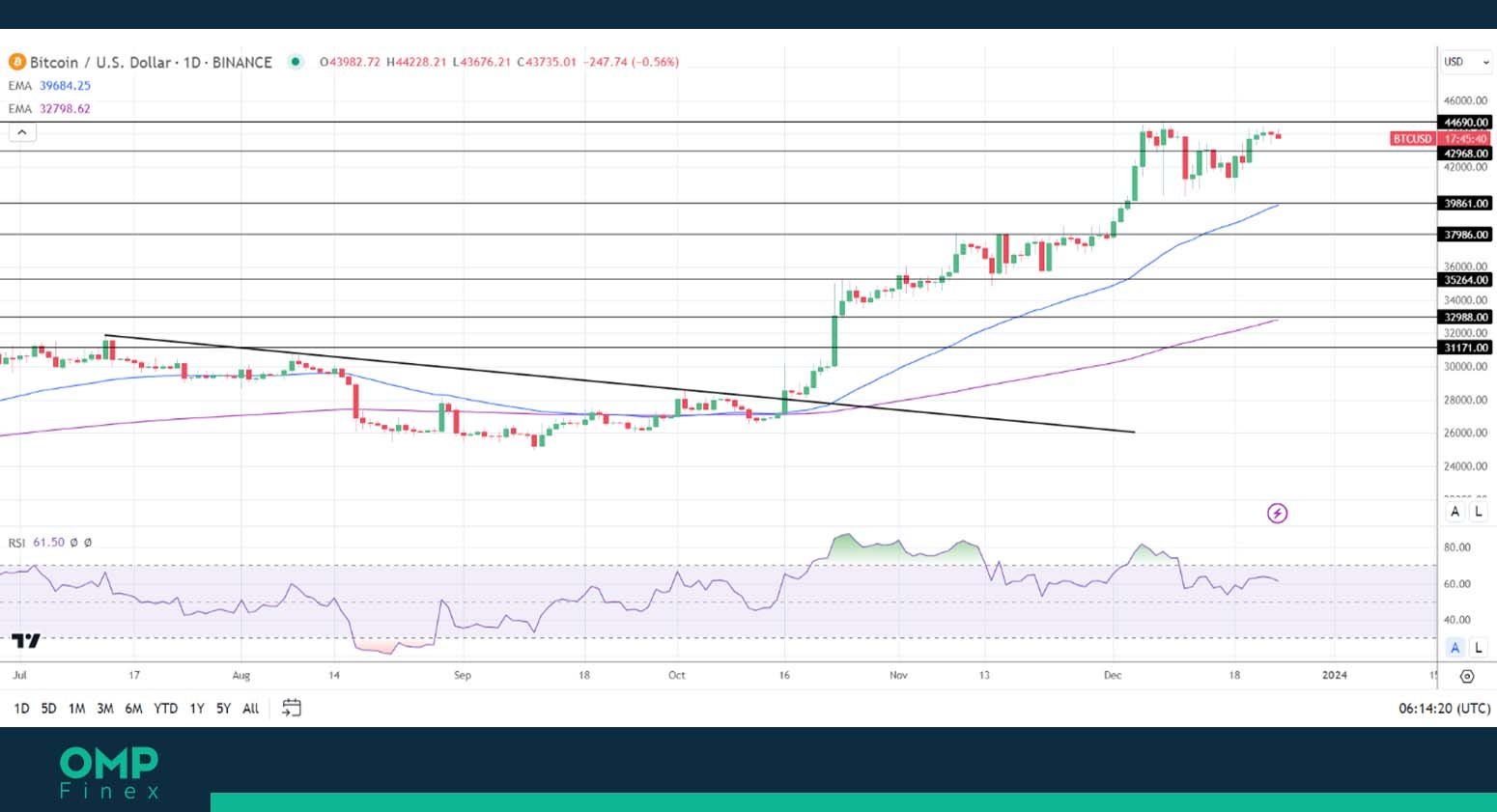Toggle auto scale A on price chart

1455,512
